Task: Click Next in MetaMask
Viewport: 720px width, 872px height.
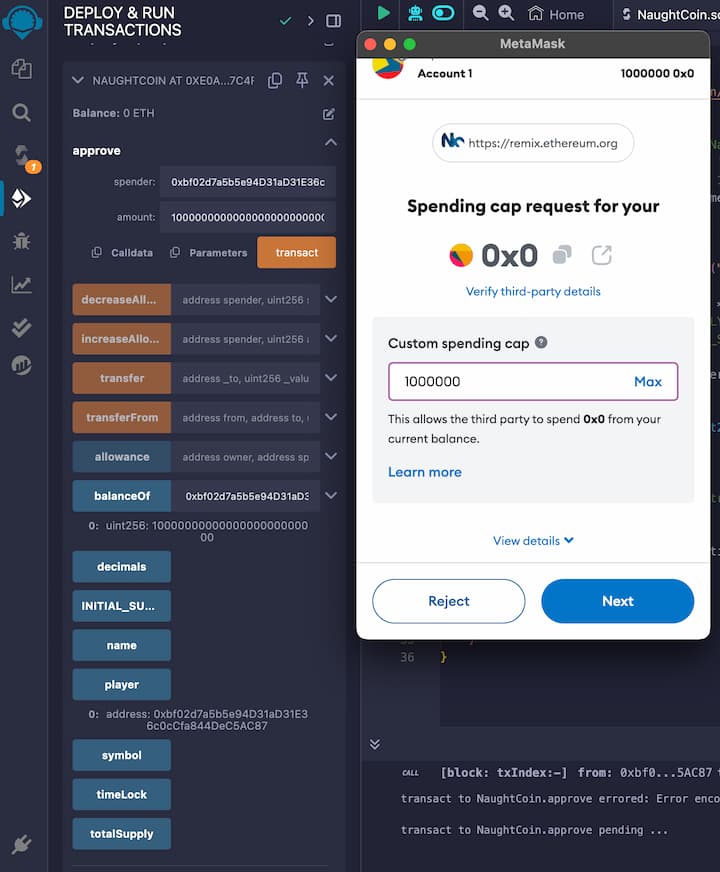Action: (618, 601)
